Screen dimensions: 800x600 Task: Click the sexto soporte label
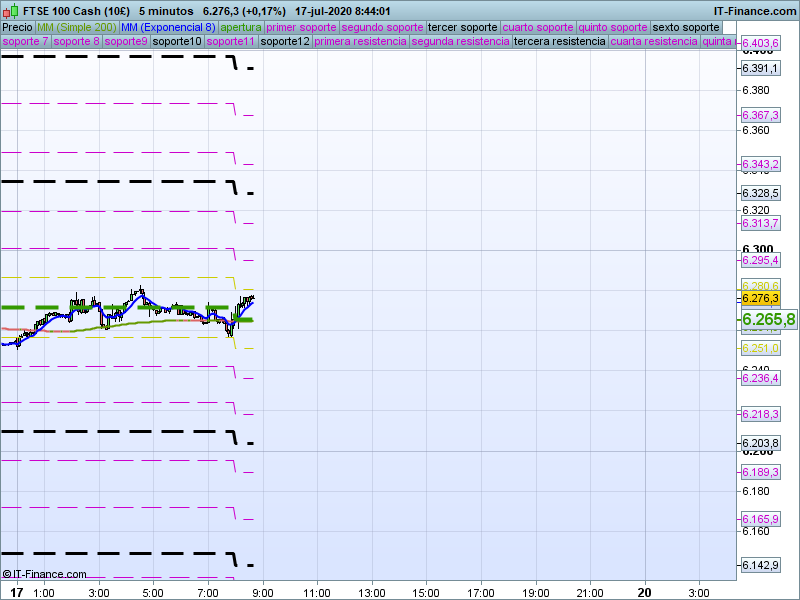pos(686,27)
